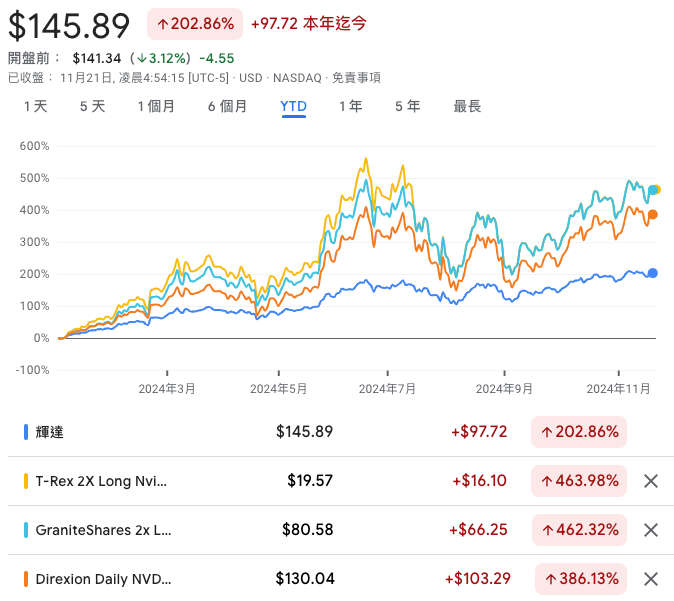Click the (↓3.12%) pre-market change
Viewport: 674px width, 601px height.
coord(160,58)
